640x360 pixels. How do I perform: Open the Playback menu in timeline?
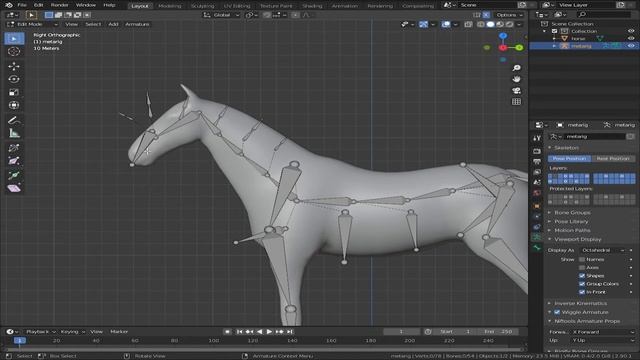[x=40, y=332]
